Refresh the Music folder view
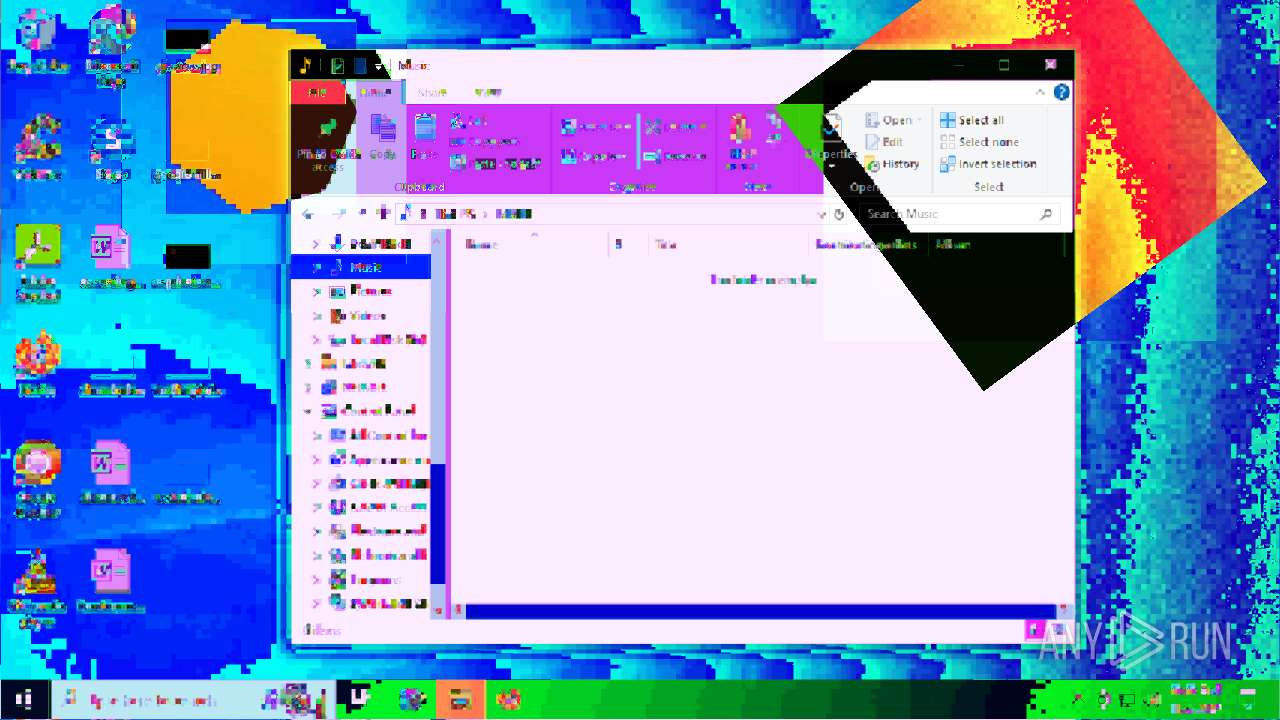Image resolution: width=1280 pixels, height=720 pixels. pyautogui.click(x=840, y=214)
